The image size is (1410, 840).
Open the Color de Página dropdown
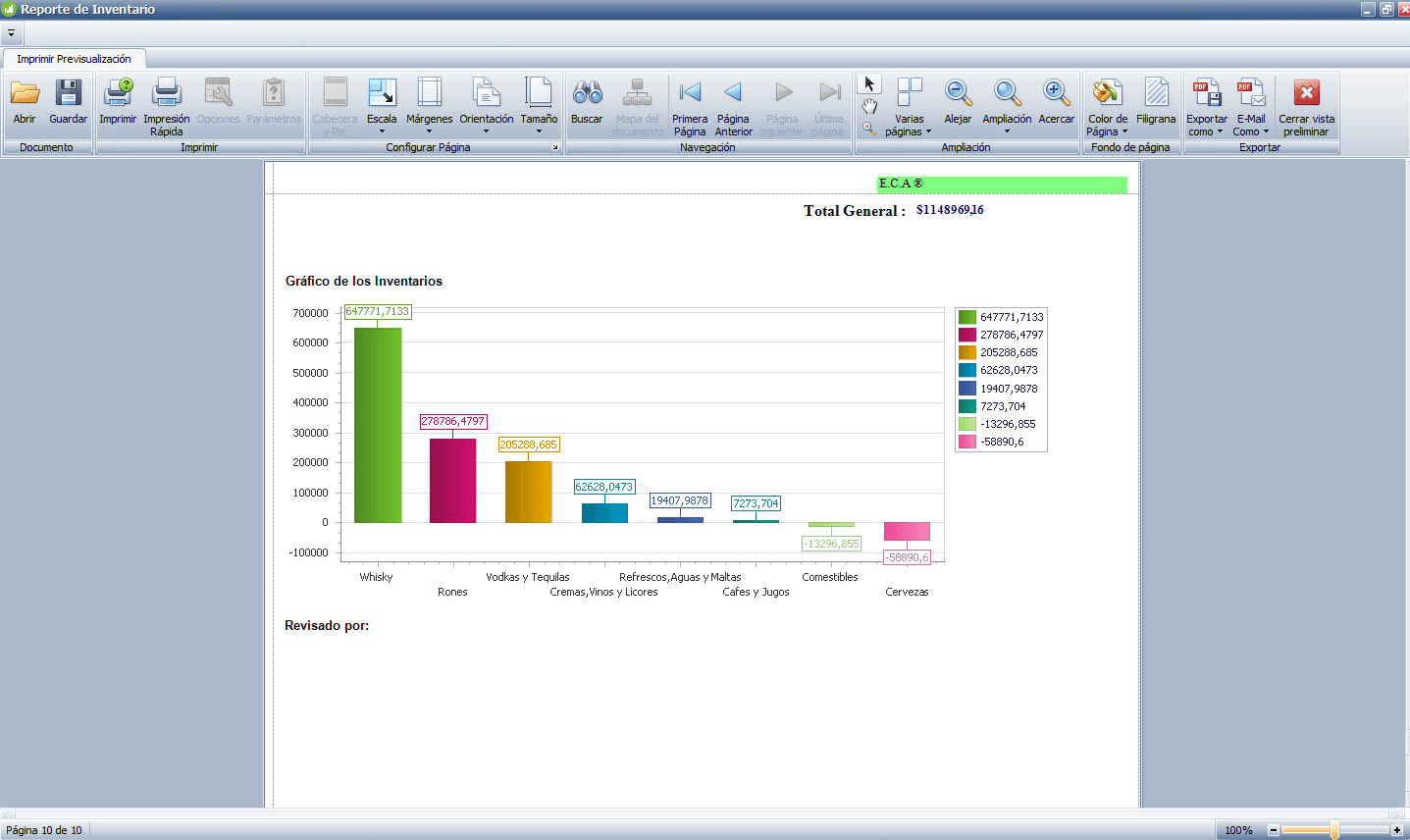tap(1108, 107)
